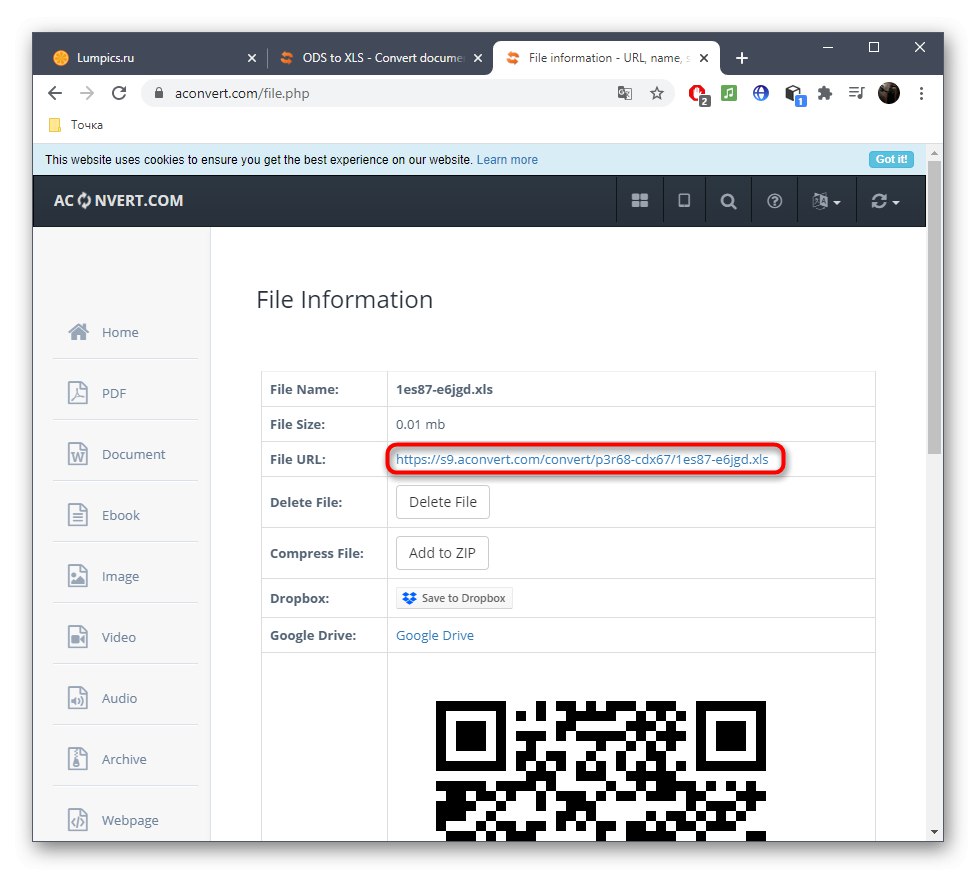The image size is (976, 874).
Task: Click the Add to ZIP button
Action: [442, 553]
